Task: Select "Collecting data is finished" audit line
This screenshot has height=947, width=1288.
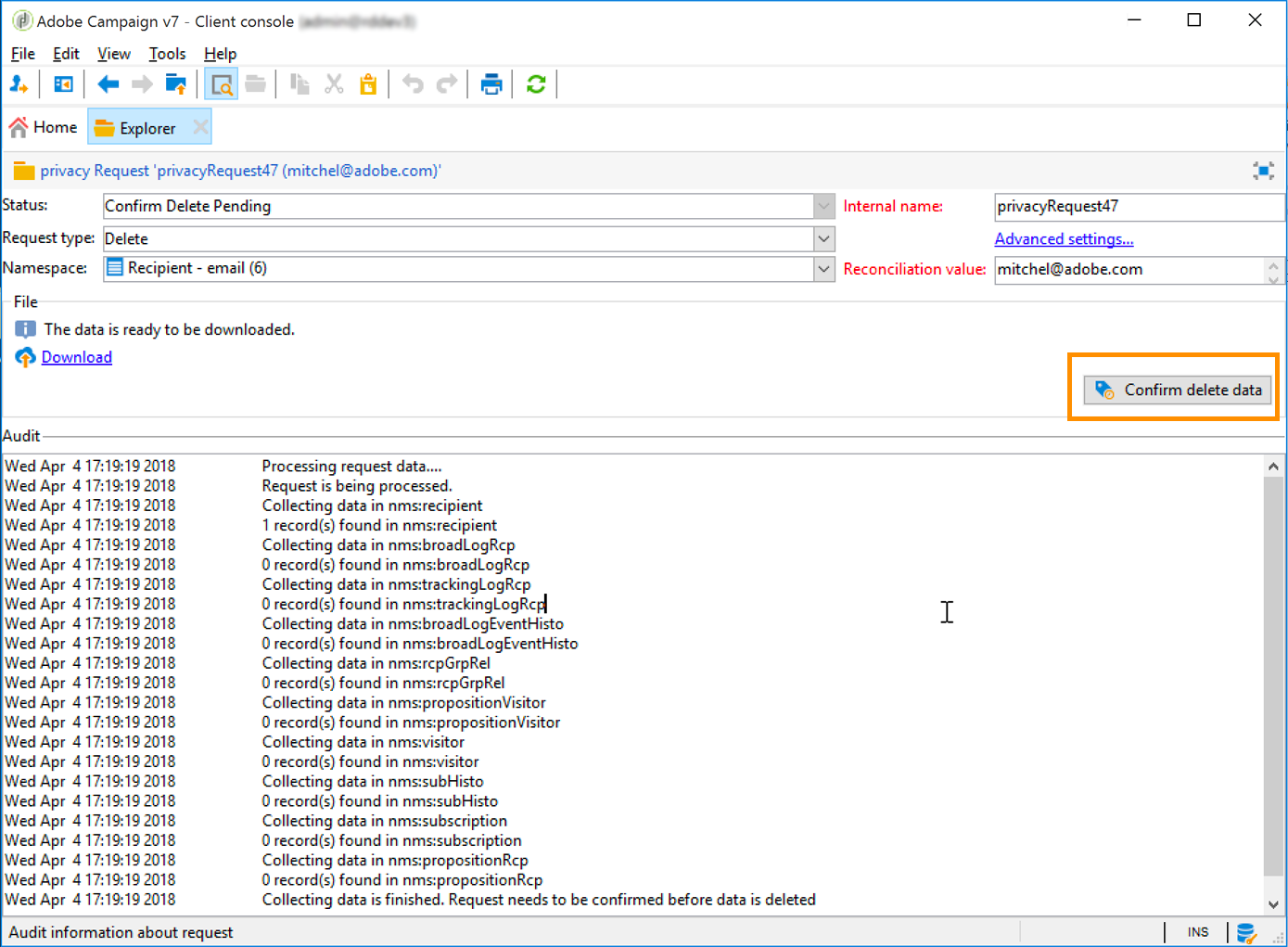Action: tap(539, 900)
